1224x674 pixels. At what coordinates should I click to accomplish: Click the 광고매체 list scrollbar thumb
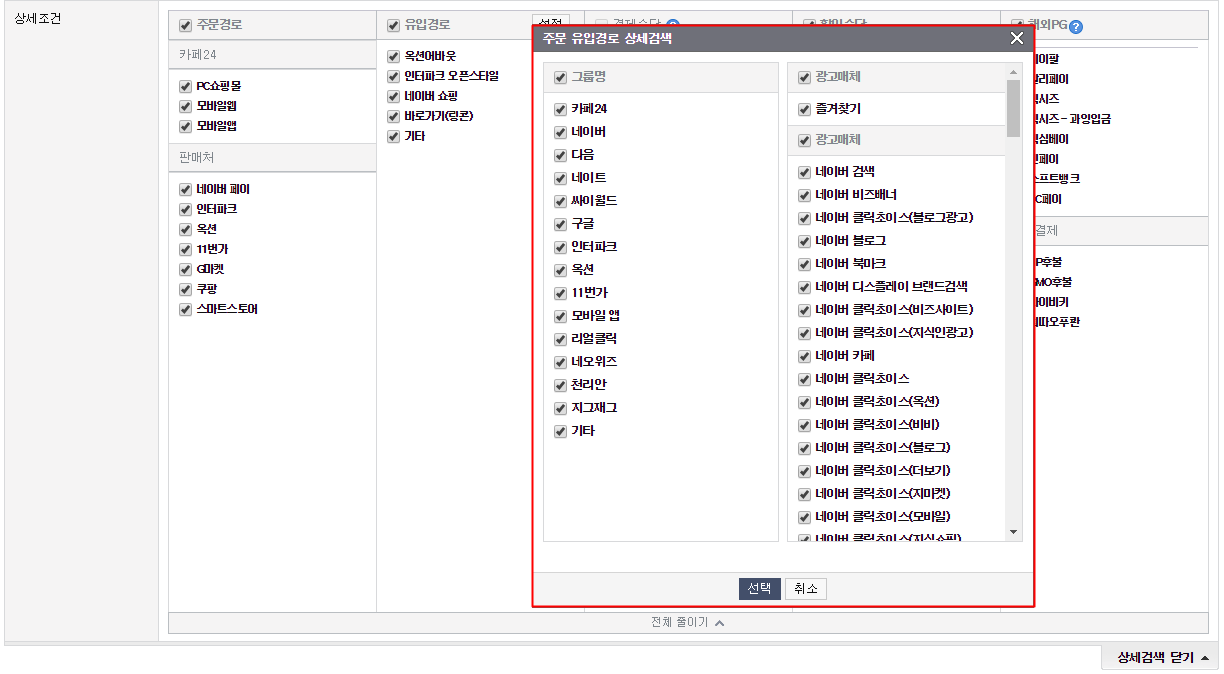[x=1013, y=108]
